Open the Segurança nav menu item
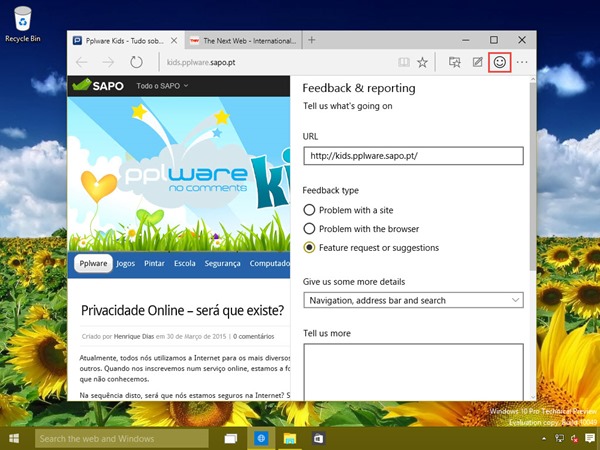 click(222, 263)
